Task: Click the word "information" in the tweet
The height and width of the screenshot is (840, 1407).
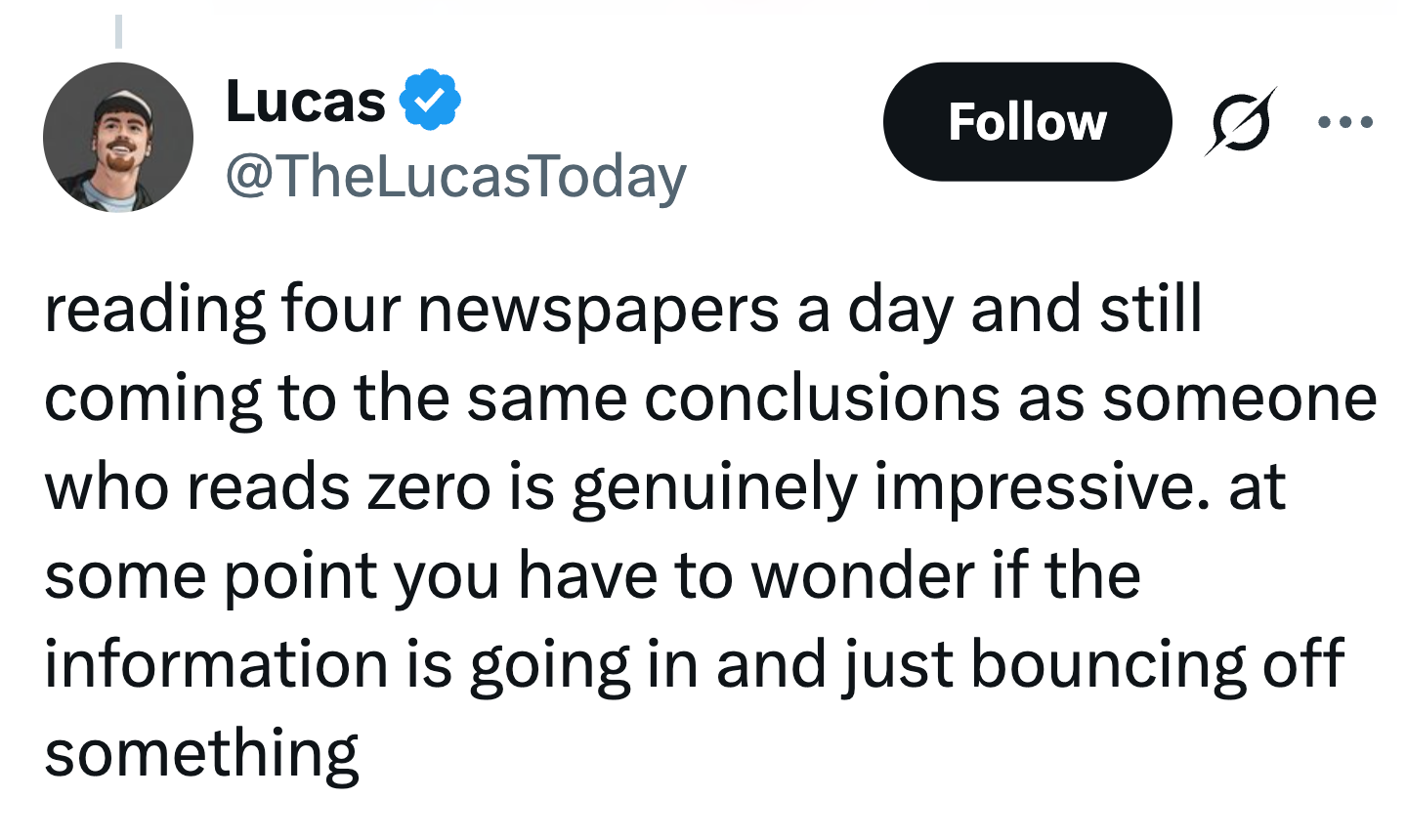Action: click(216, 664)
